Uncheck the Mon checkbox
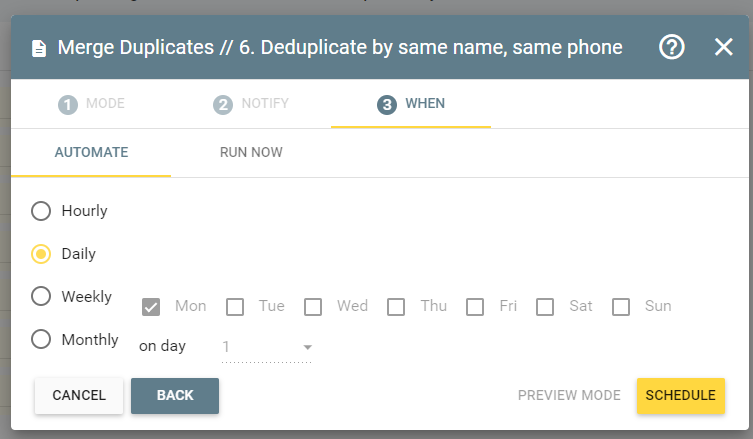Viewport: 753px width, 439px height. click(151, 307)
